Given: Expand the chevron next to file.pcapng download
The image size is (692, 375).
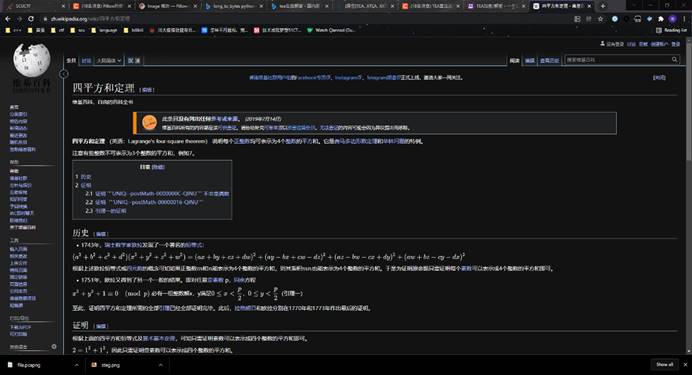Looking at the screenshot, I should pos(76,365).
